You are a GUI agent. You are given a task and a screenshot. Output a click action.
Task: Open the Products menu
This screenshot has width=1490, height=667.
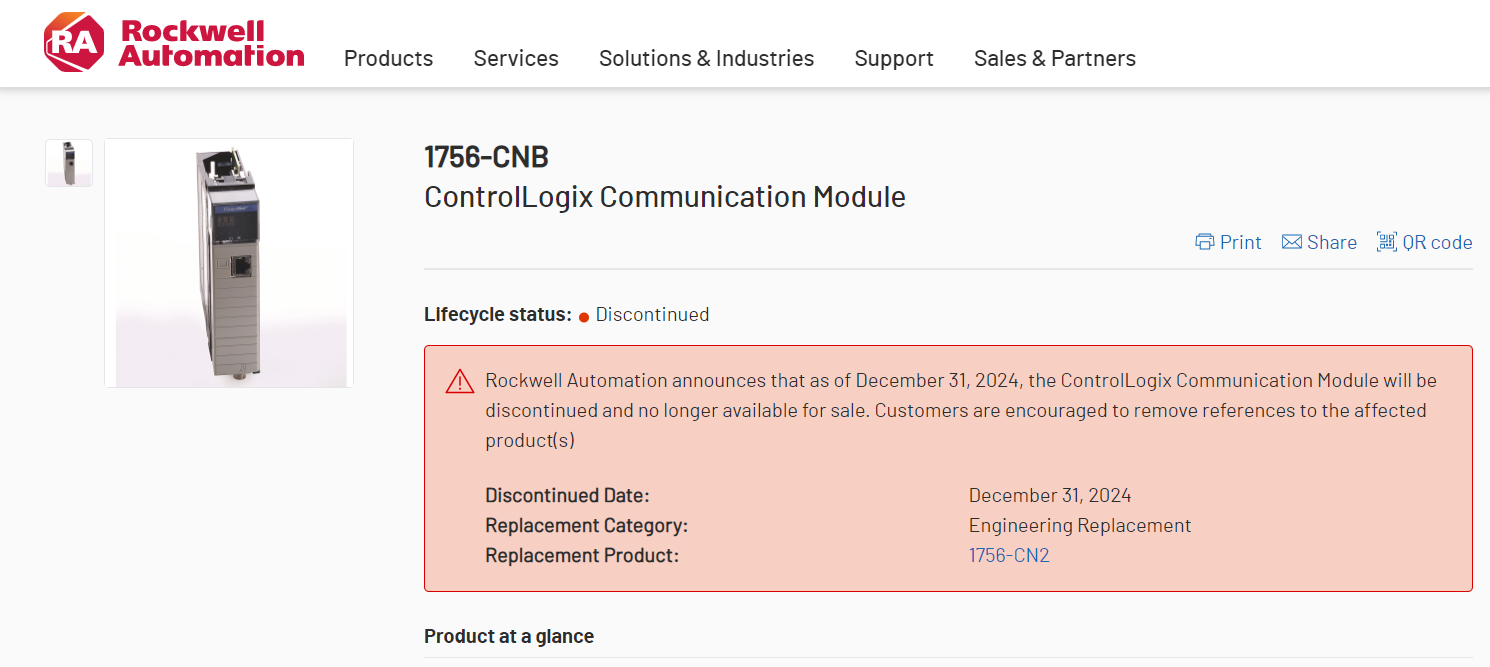click(x=388, y=58)
